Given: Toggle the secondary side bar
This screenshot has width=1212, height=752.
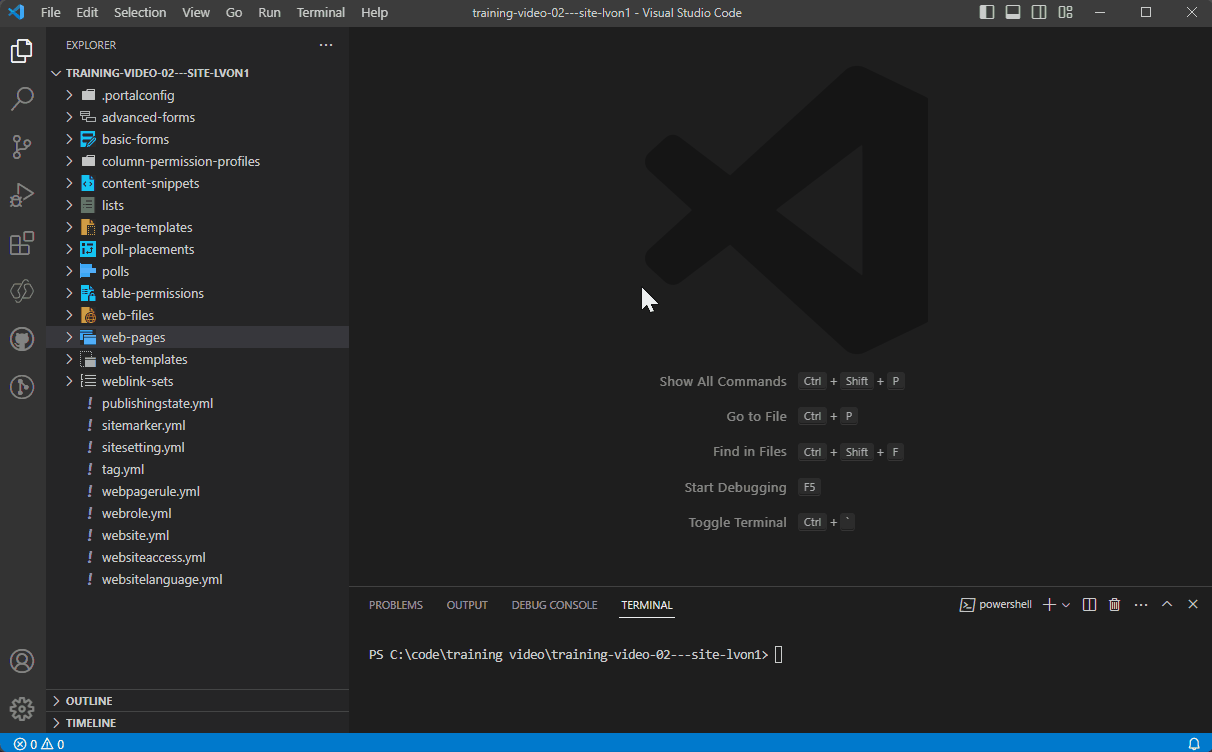Looking at the screenshot, I should 1037,12.
